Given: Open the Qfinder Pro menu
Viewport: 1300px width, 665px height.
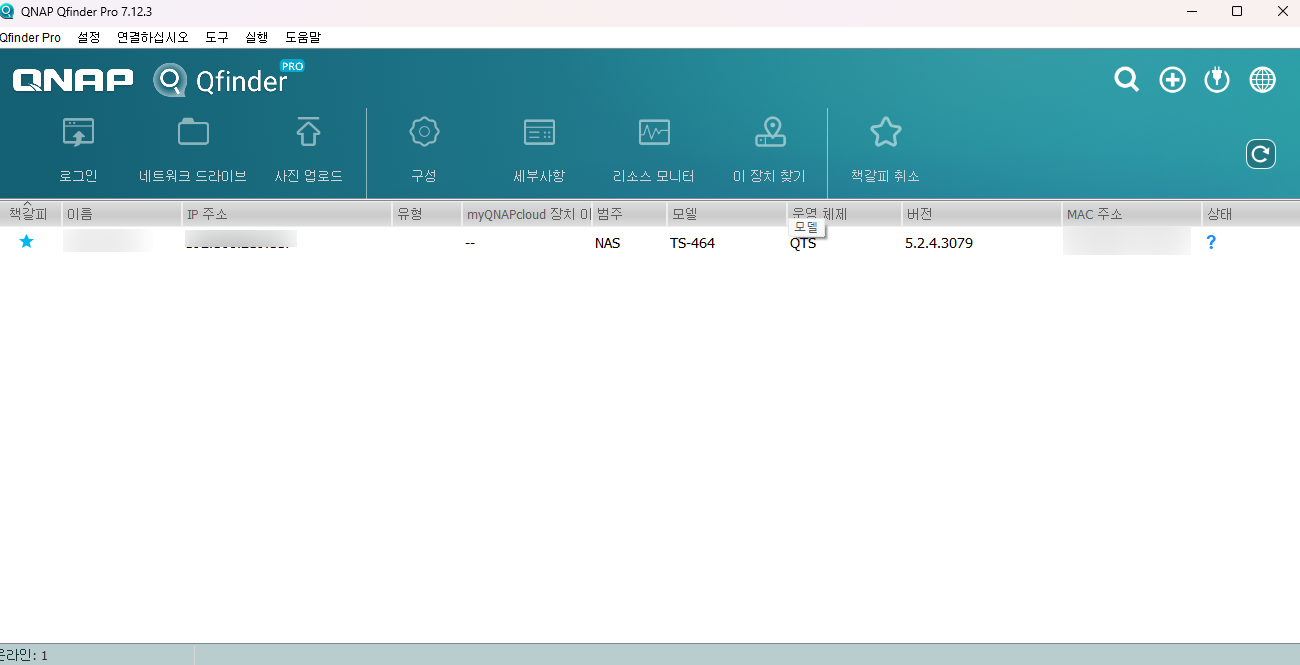Looking at the screenshot, I should pyautogui.click(x=30, y=37).
